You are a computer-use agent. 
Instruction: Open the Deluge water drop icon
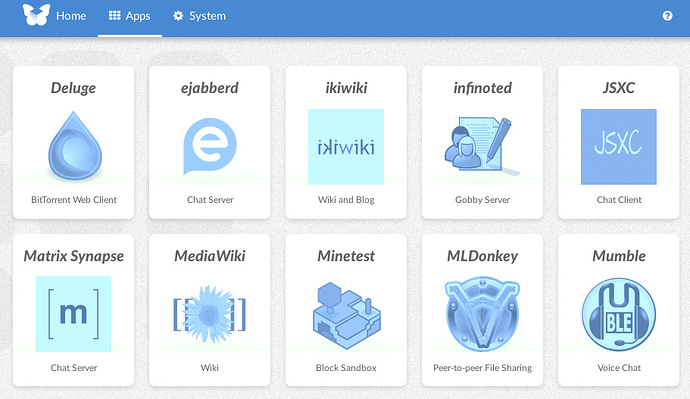(74, 146)
